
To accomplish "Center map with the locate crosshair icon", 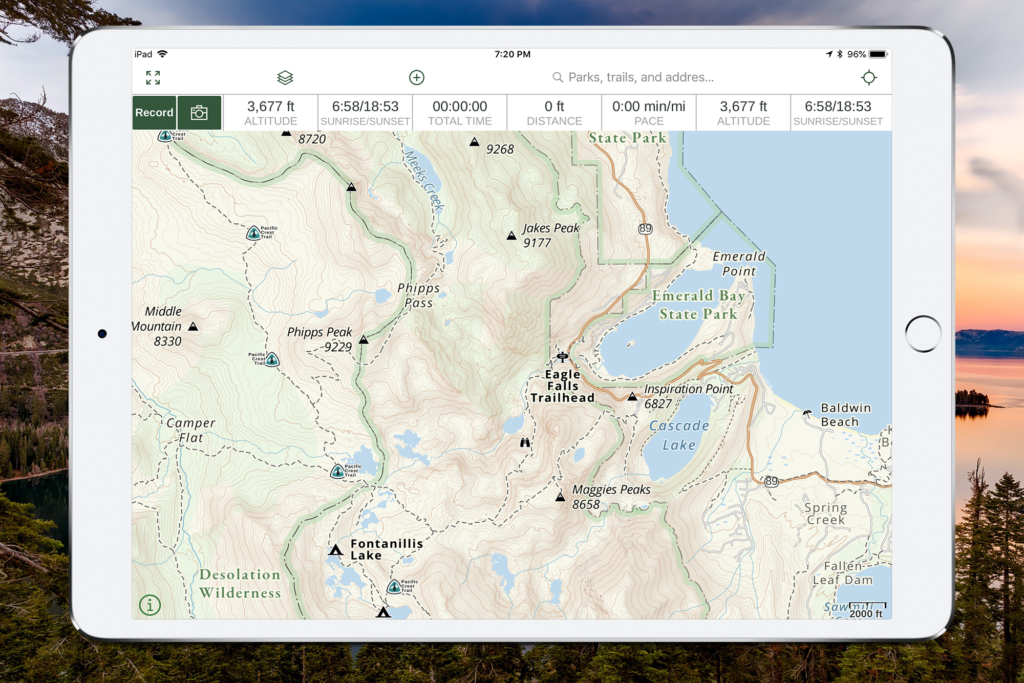I will click(x=869, y=77).
